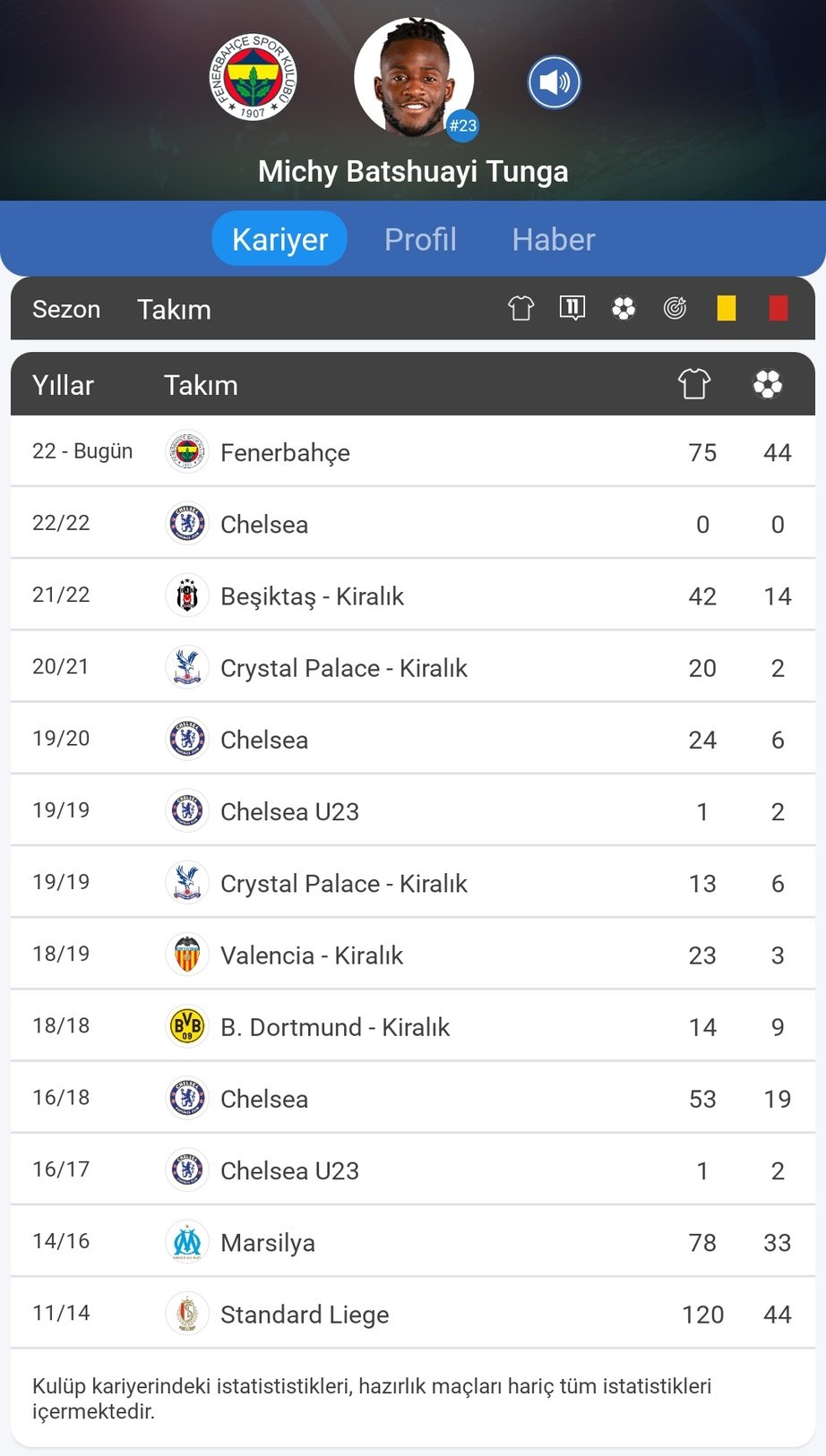Image resolution: width=826 pixels, height=1456 pixels.
Task: Click the jersey appearances icon in Sezon bar
Action: point(521,309)
